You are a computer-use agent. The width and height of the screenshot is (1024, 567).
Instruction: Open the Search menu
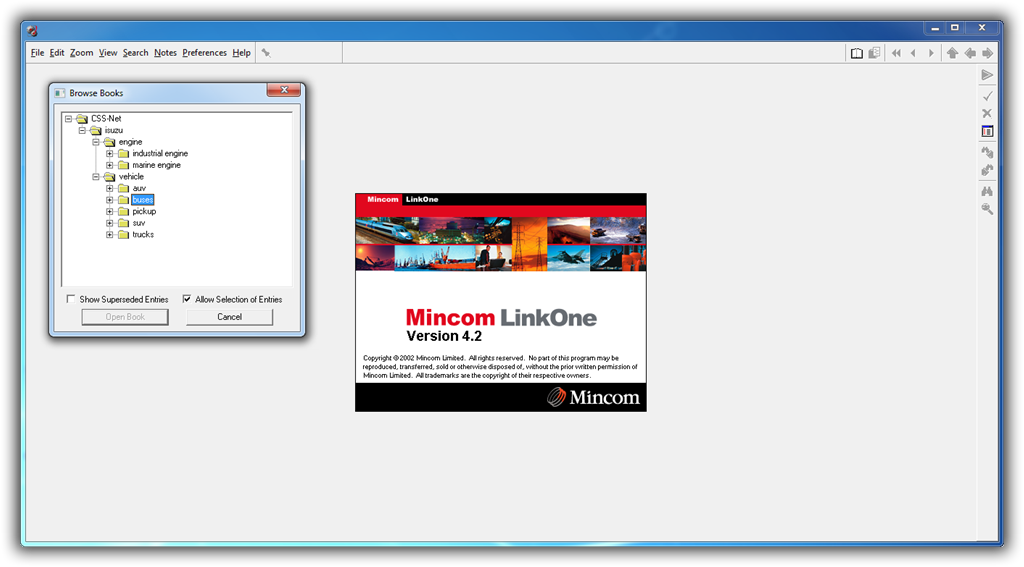135,53
